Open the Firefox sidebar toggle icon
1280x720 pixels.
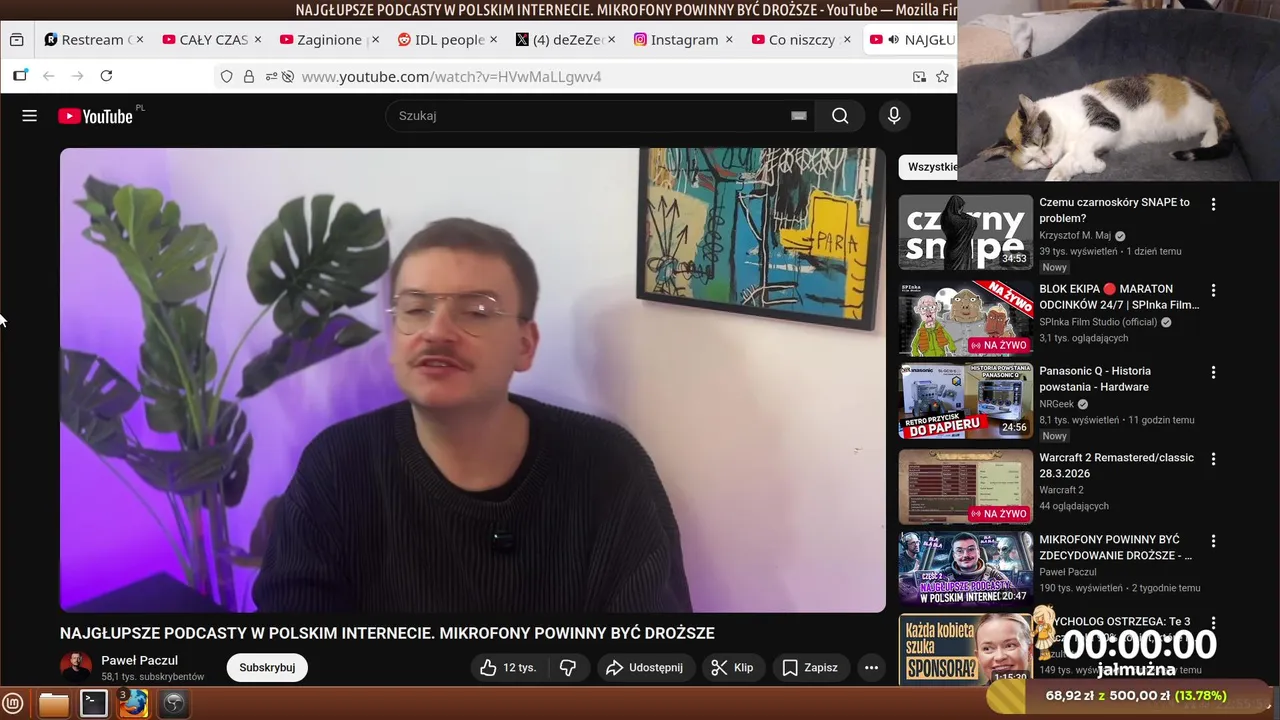(x=20, y=76)
